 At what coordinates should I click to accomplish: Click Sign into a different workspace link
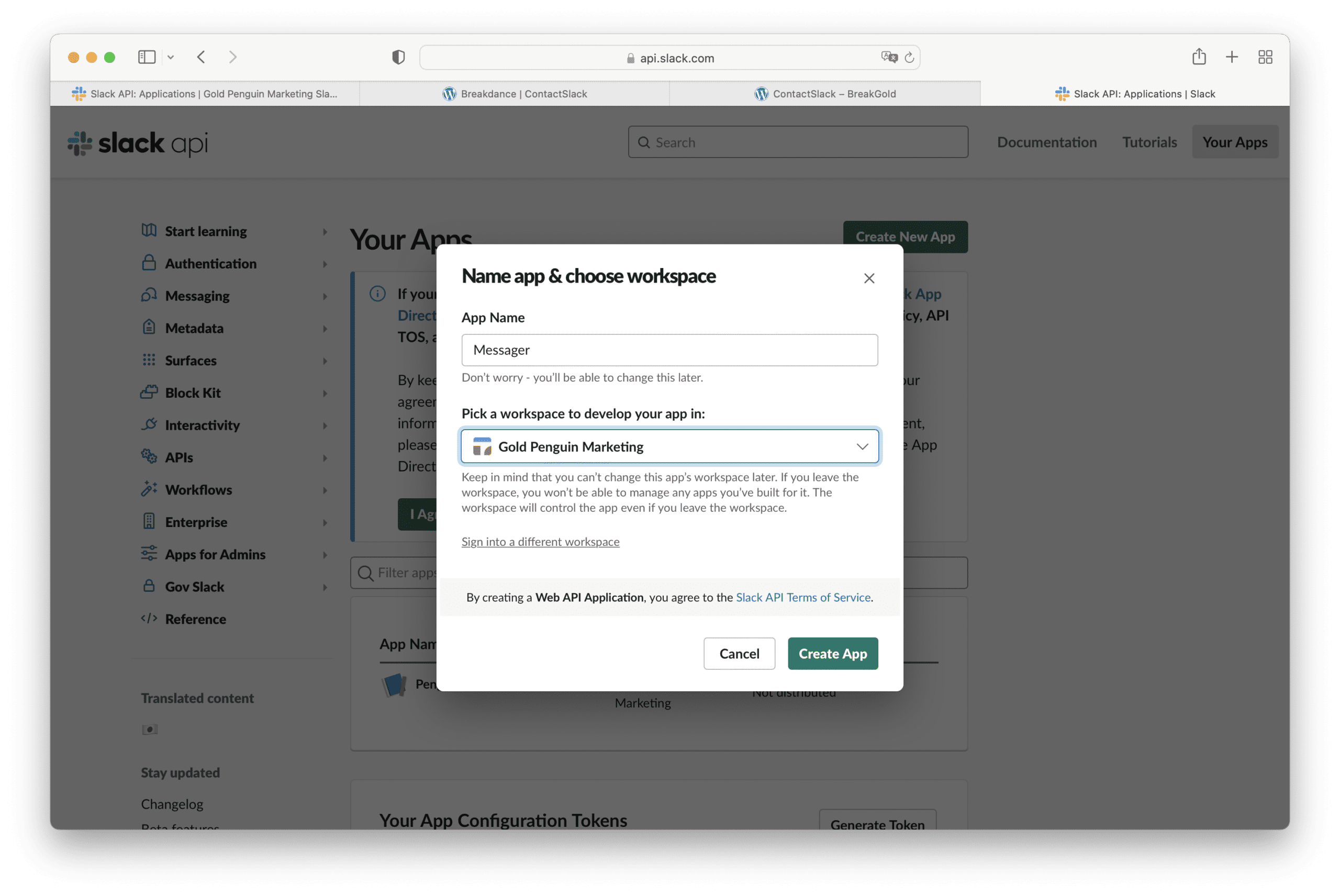(x=540, y=542)
